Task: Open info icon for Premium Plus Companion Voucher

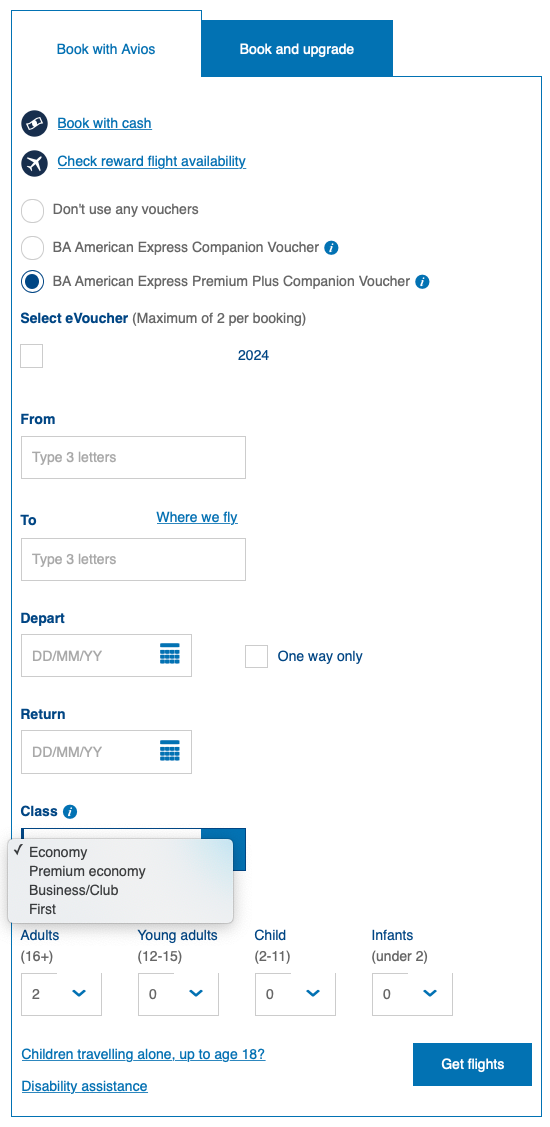Action: tap(422, 282)
